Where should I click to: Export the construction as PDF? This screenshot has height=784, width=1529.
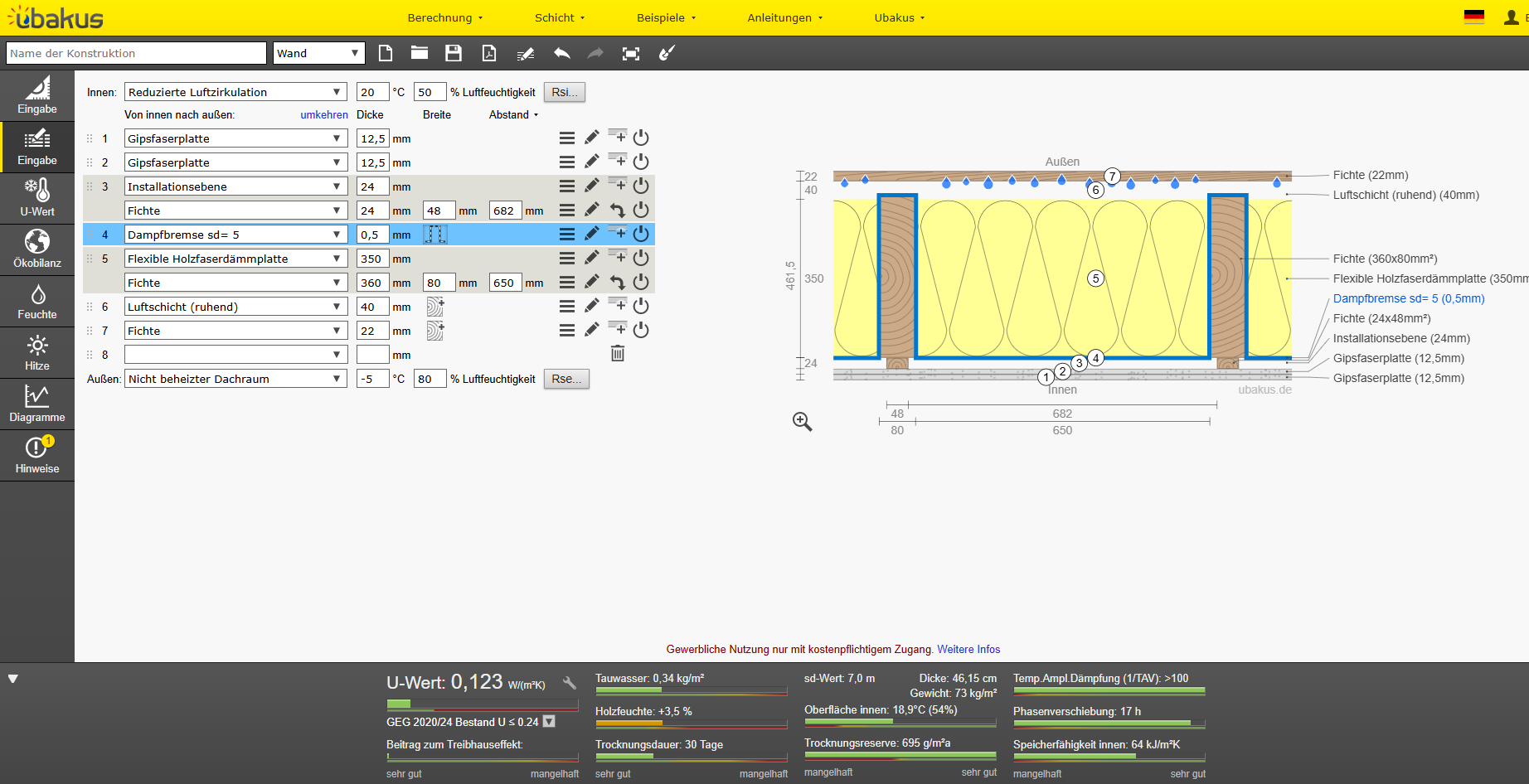[489, 53]
